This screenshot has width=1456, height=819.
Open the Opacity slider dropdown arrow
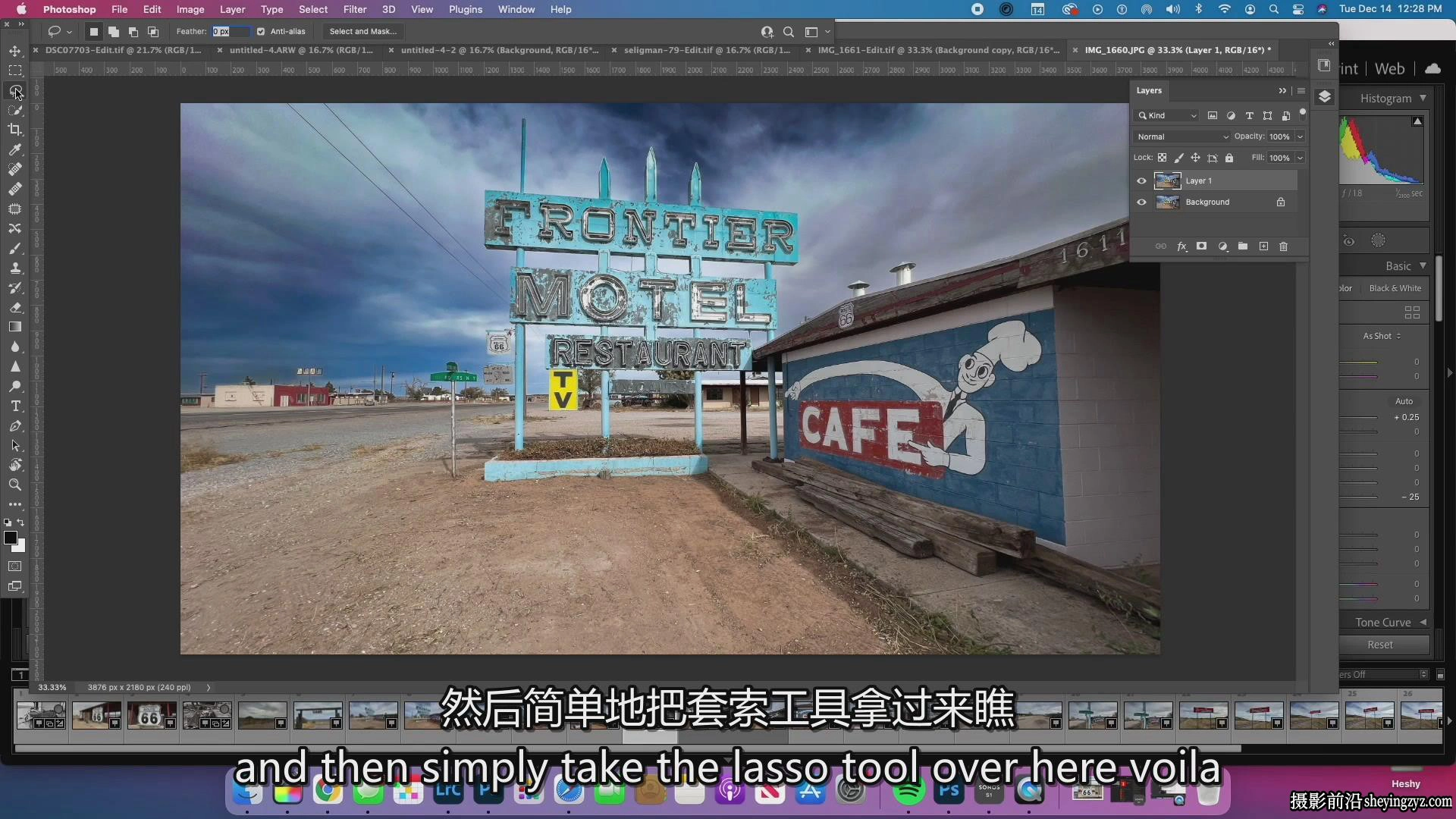point(1300,136)
